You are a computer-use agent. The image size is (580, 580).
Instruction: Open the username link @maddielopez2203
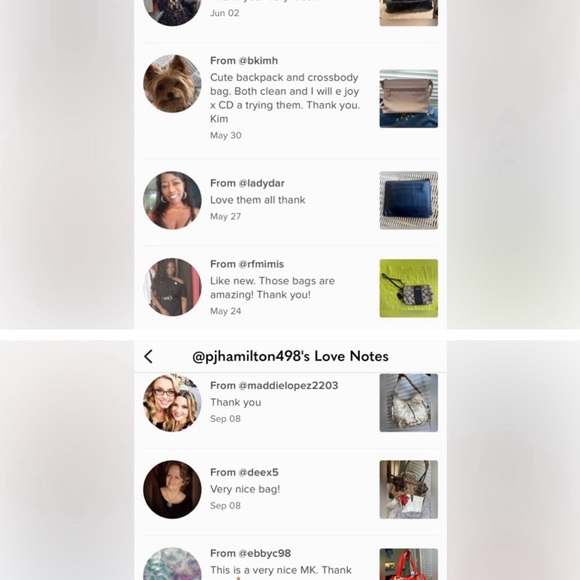coord(289,385)
